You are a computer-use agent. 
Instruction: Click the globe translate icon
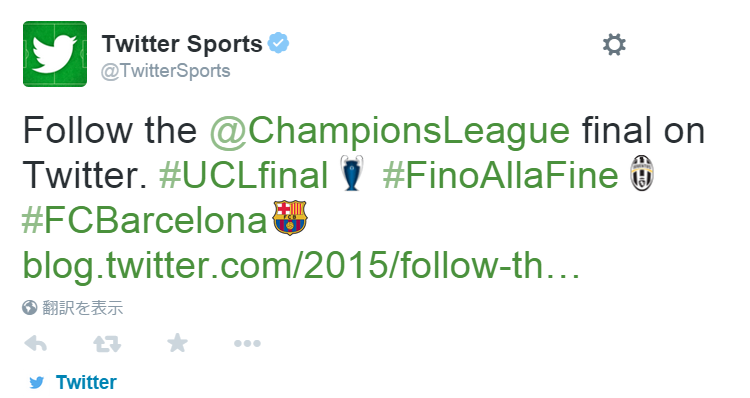point(30,308)
